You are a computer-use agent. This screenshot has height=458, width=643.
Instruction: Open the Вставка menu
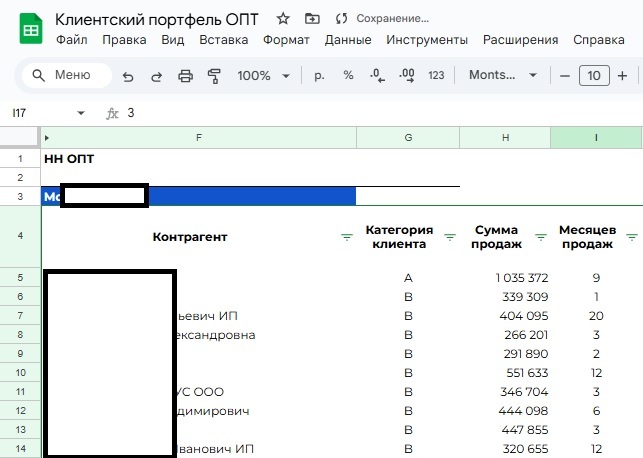coord(224,40)
